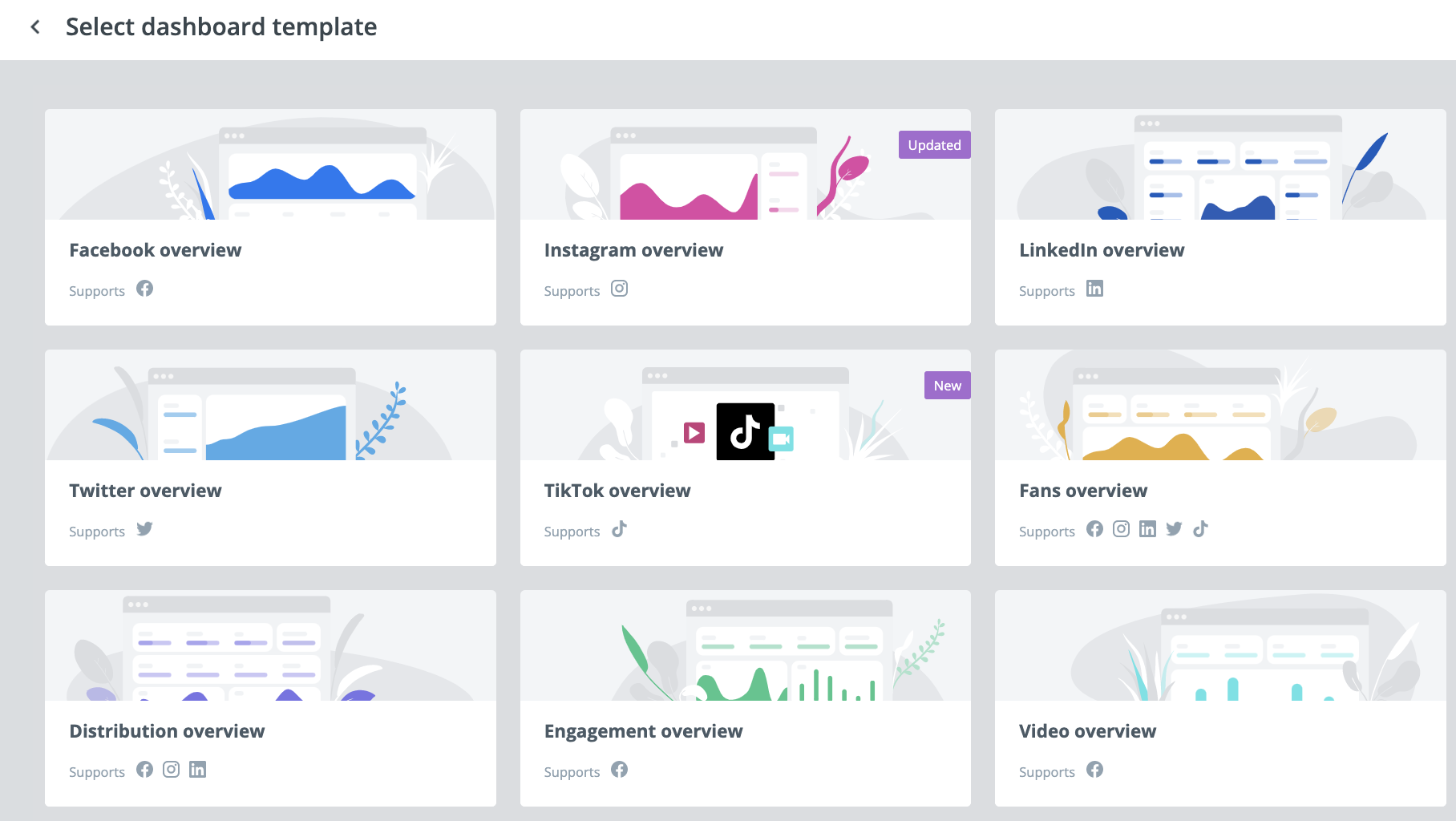Click Instagram icon in Instagram overview card
This screenshot has width=1456, height=821.
click(619, 289)
